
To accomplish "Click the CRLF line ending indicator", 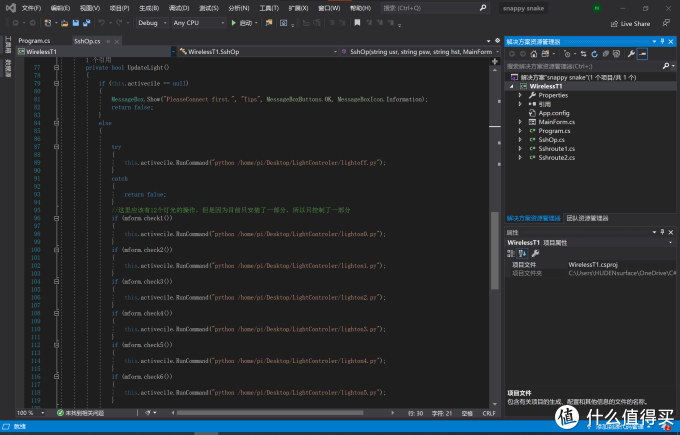I will (x=489, y=413).
